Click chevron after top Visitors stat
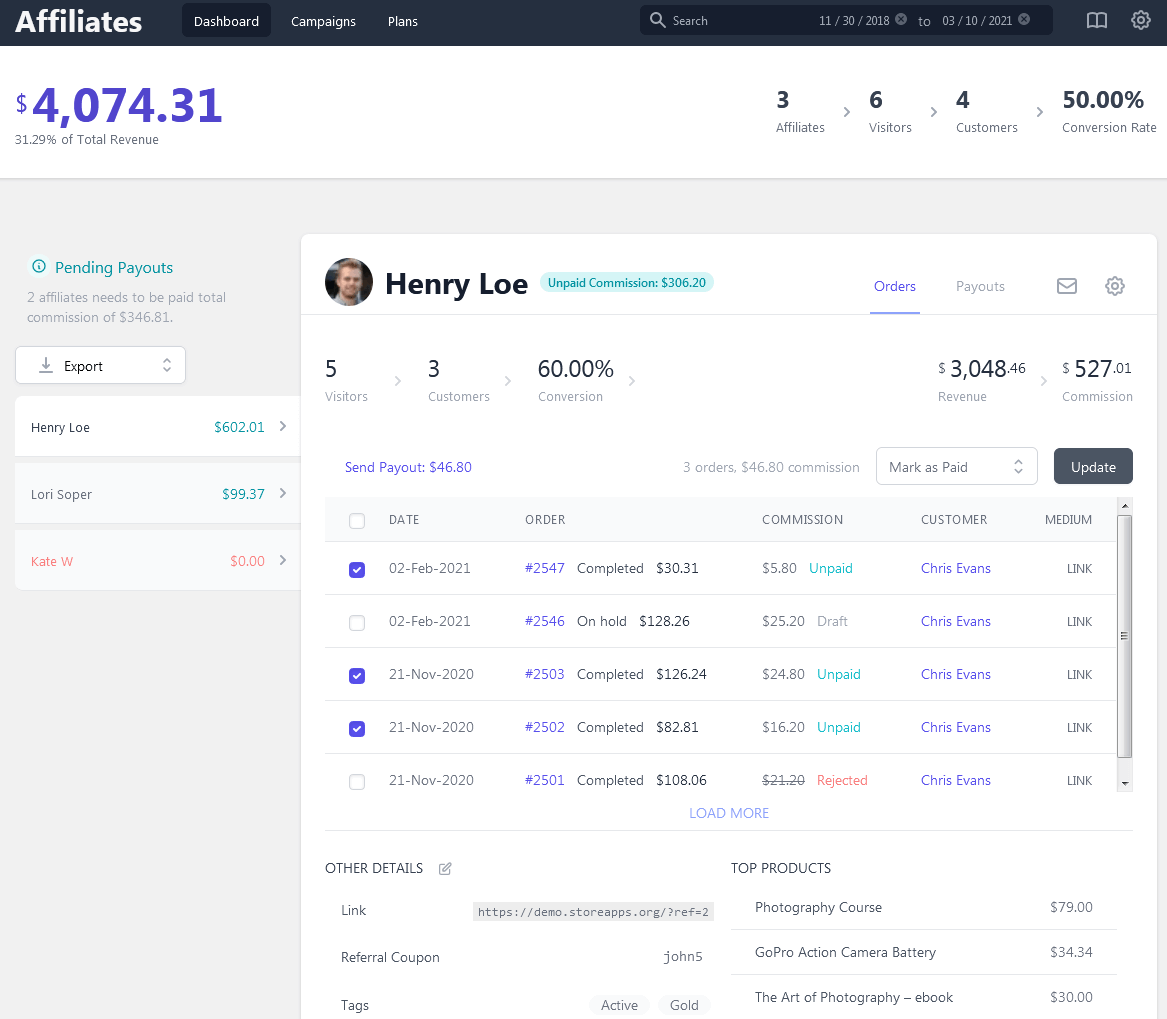Image resolution: width=1167 pixels, height=1019 pixels. [933, 112]
